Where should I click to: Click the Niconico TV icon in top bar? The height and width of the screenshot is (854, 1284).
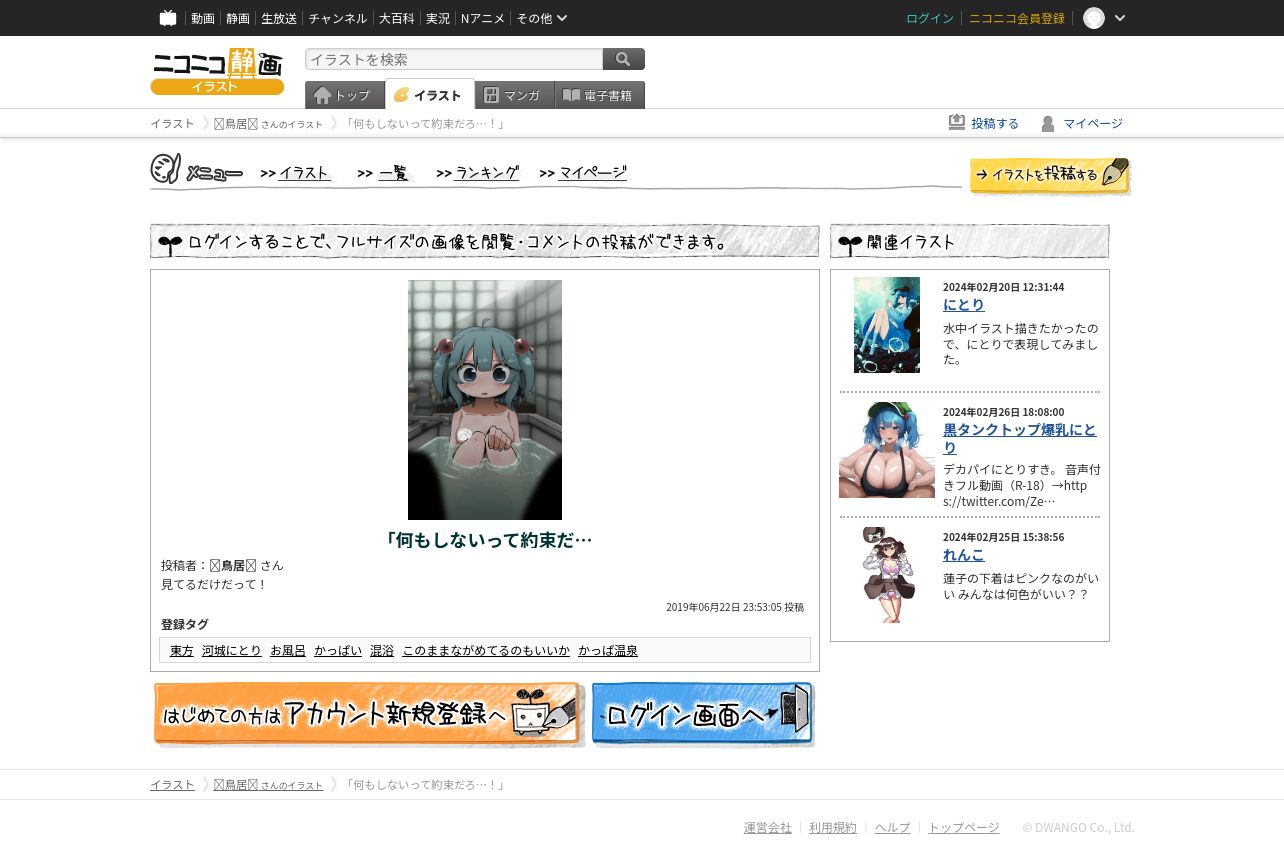168,18
